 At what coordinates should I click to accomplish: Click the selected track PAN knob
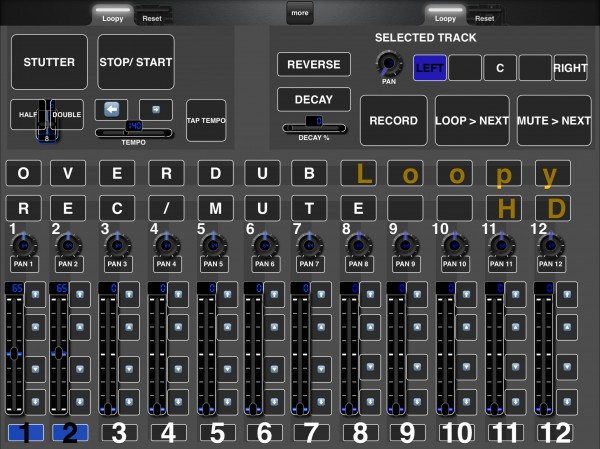pos(389,64)
